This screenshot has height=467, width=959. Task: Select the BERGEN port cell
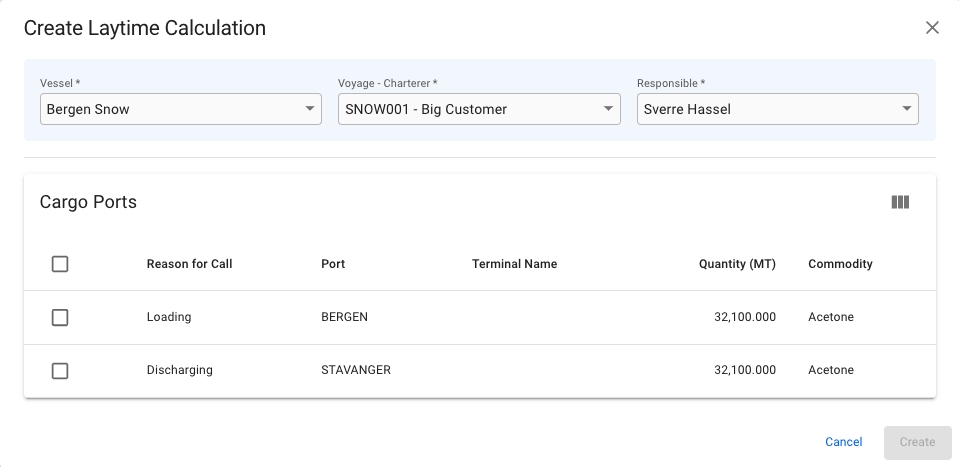coord(344,317)
